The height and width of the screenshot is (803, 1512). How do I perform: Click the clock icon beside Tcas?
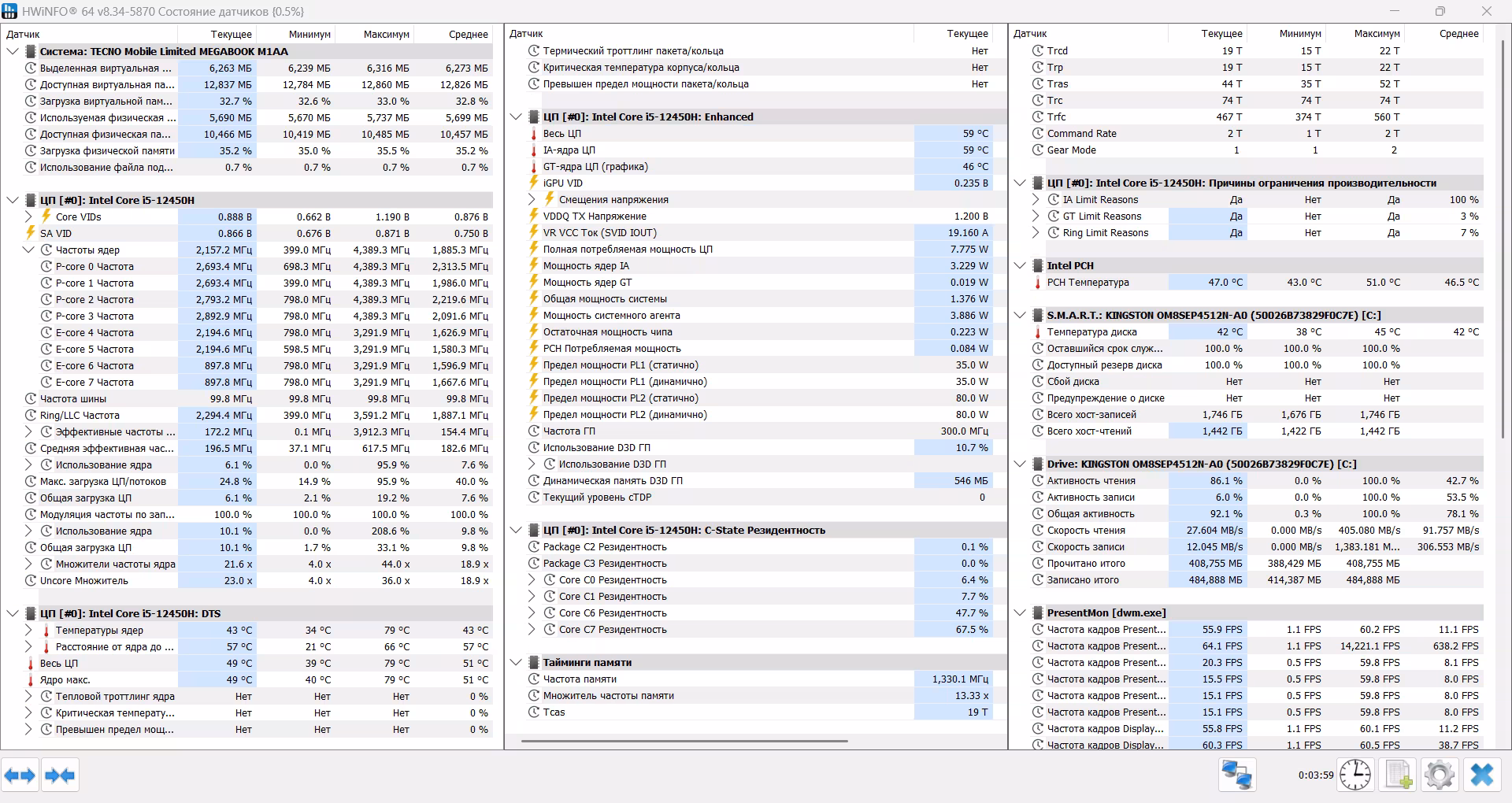(x=534, y=712)
